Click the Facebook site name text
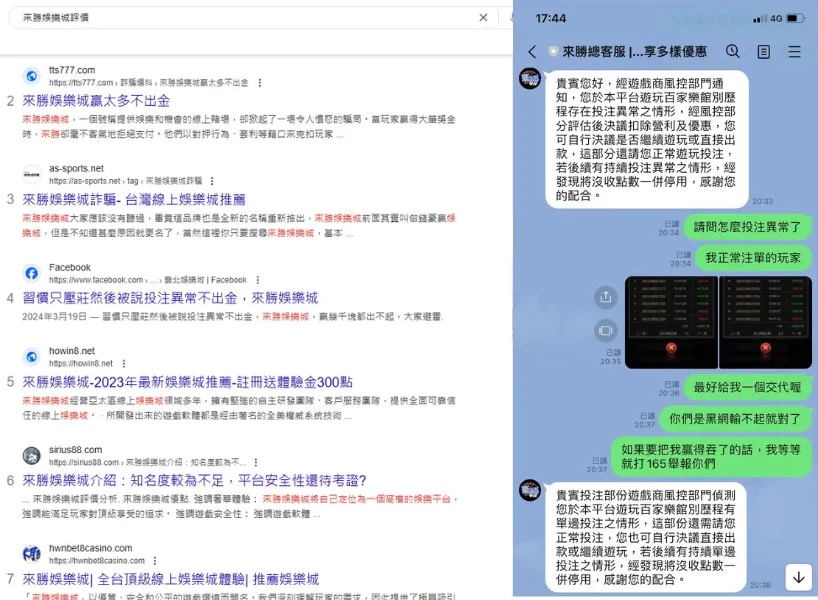 tap(70, 267)
